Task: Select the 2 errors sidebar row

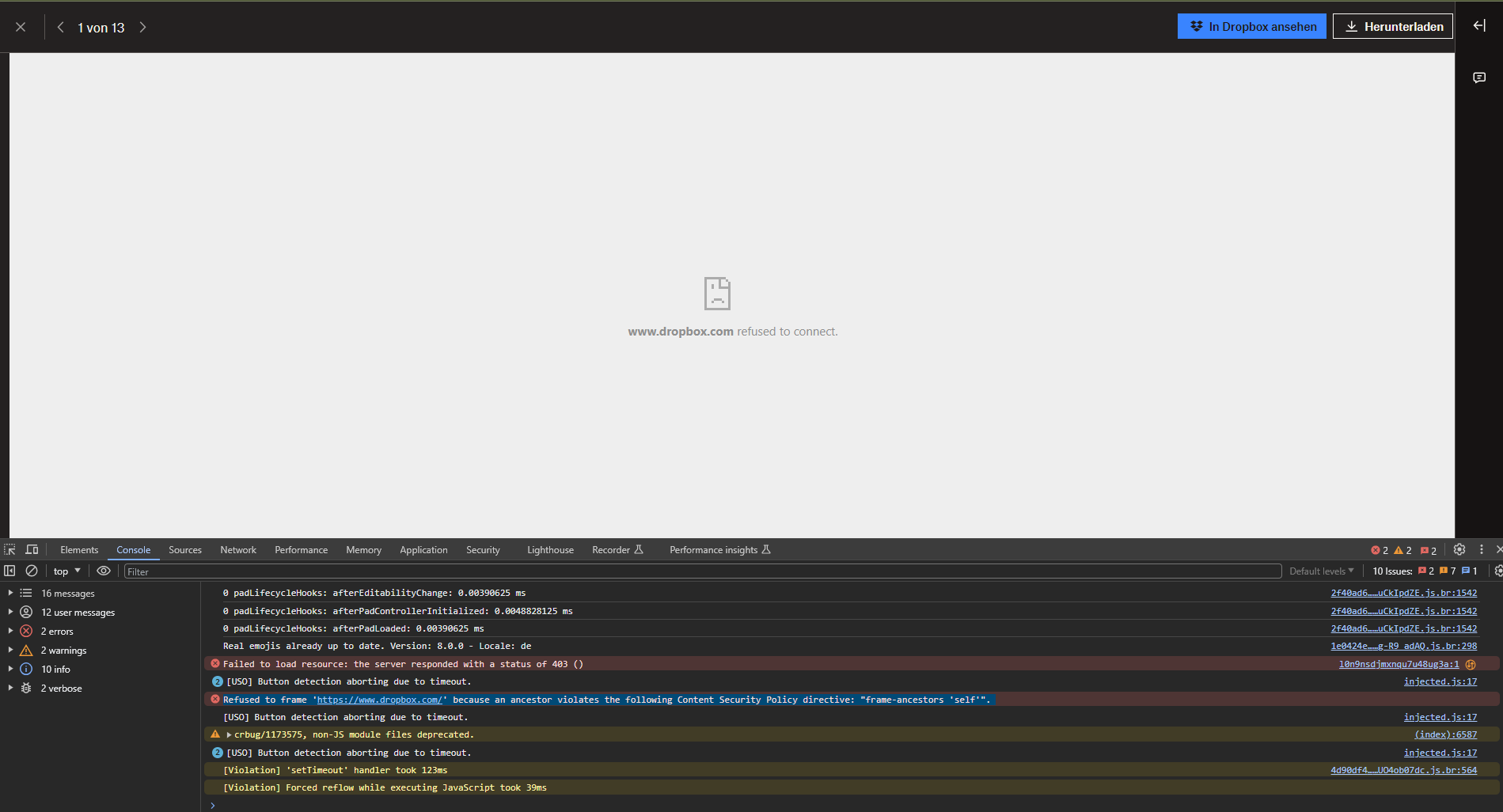Action: click(x=100, y=631)
